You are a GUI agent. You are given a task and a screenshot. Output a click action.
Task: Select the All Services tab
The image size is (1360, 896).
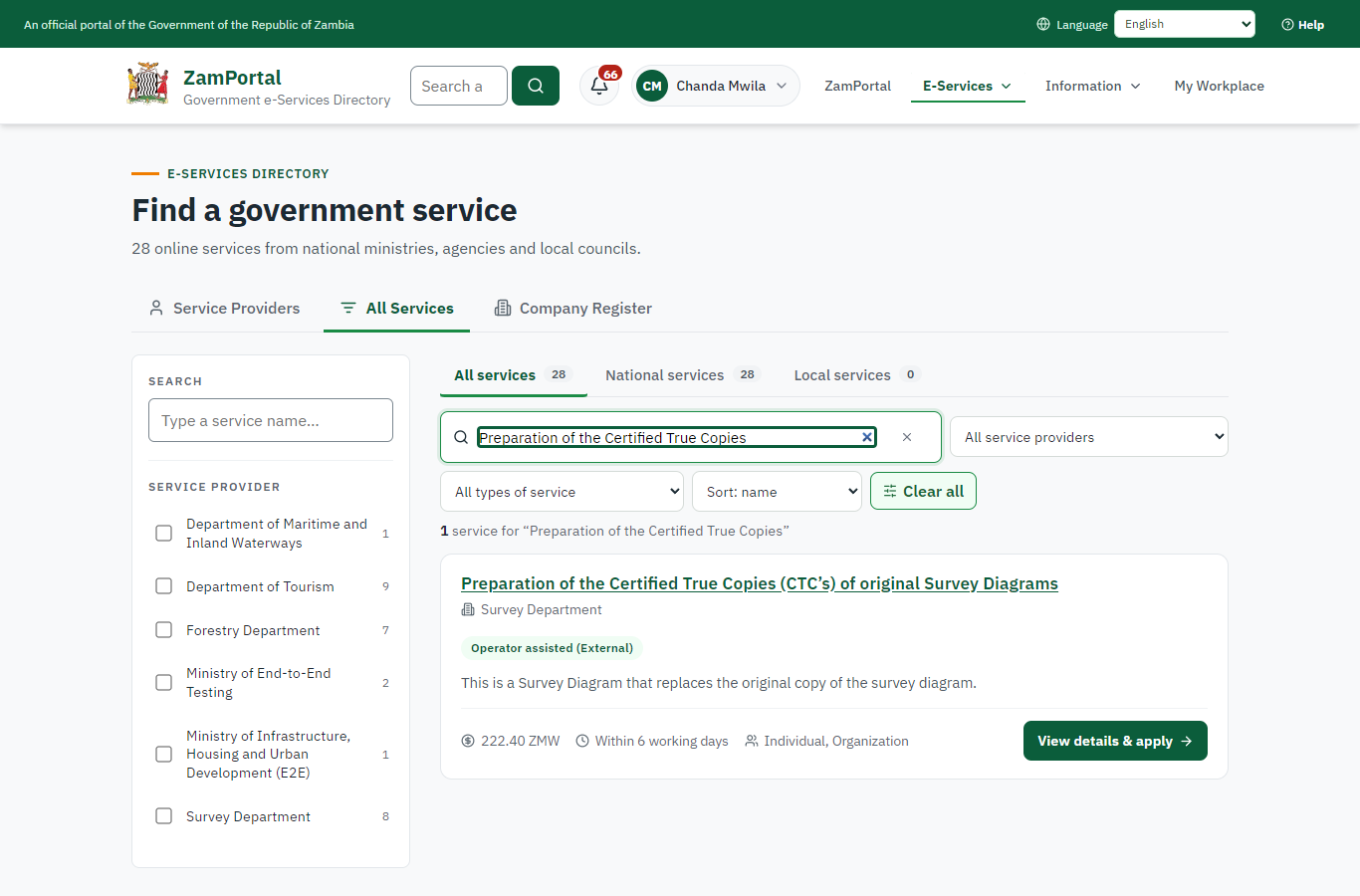pyautogui.click(x=396, y=309)
